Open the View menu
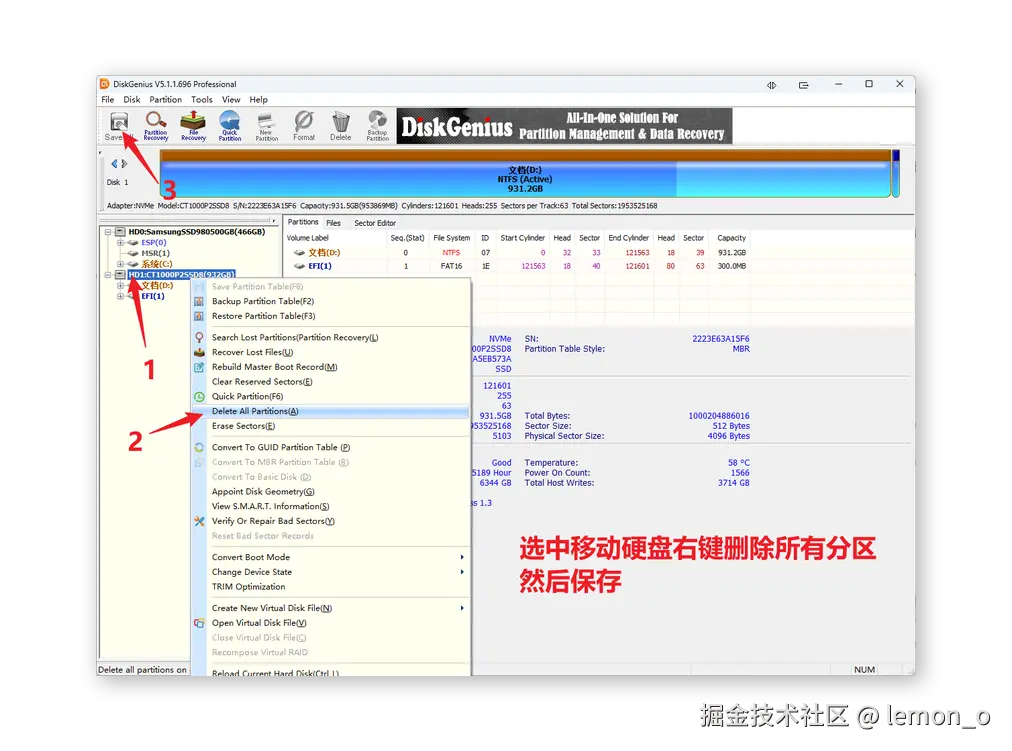 (231, 100)
